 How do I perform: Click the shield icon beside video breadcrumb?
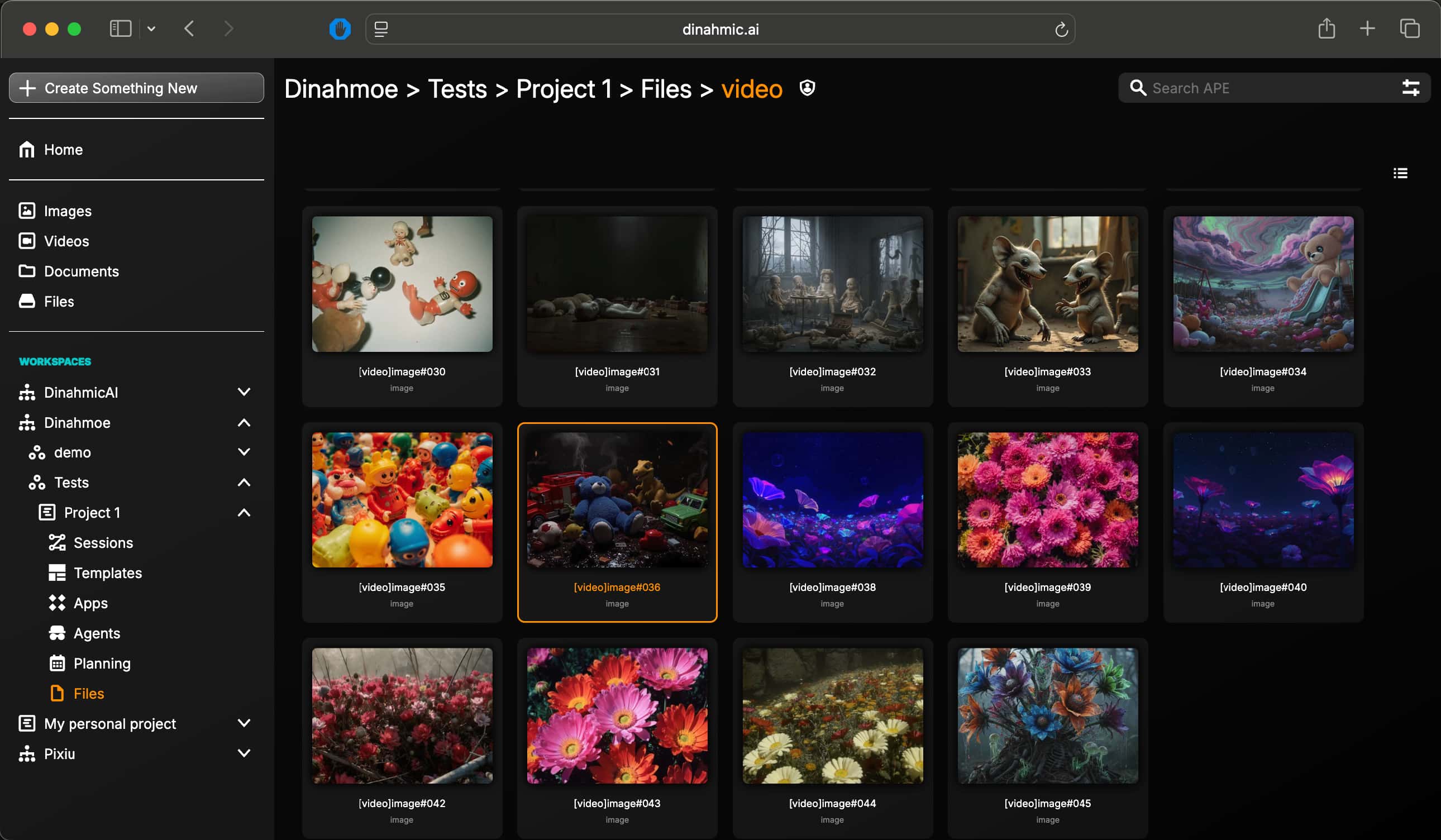point(807,88)
